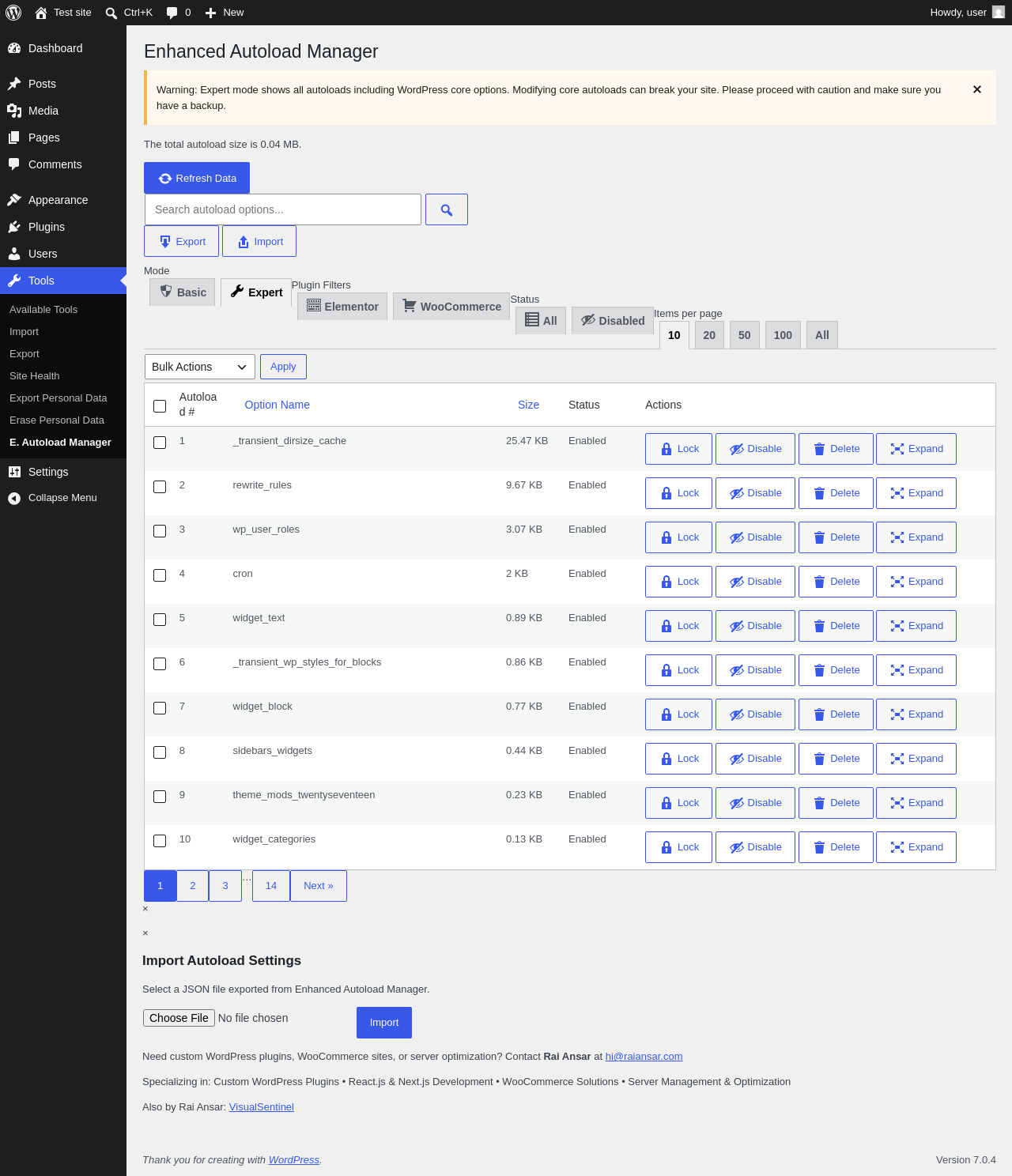Screen dimensions: 1012x1176
Task: Check the widget_block row checkbox
Action: pyautogui.click(x=160, y=708)
